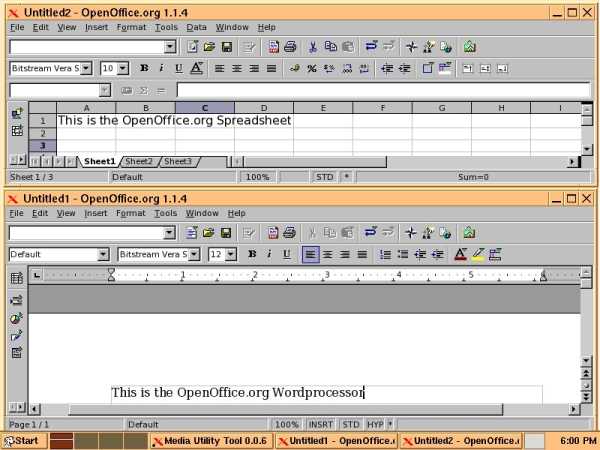Click Open file icon in Untitled2 window
The image size is (600, 450).
click(209, 47)
